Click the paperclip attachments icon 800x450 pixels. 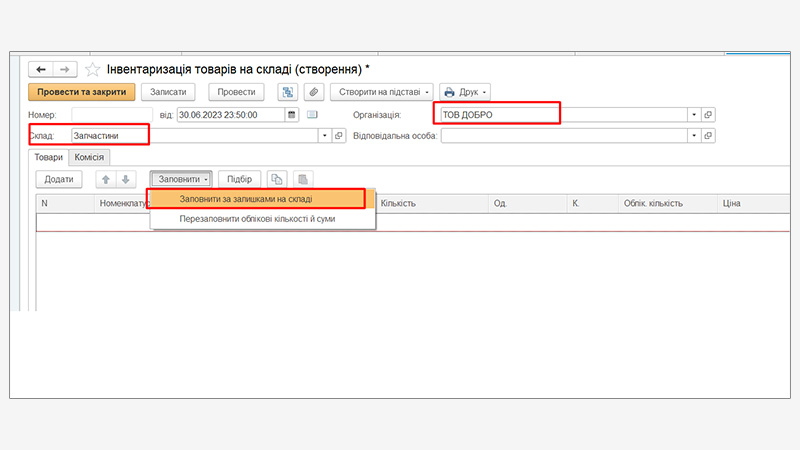click(313, 92)
